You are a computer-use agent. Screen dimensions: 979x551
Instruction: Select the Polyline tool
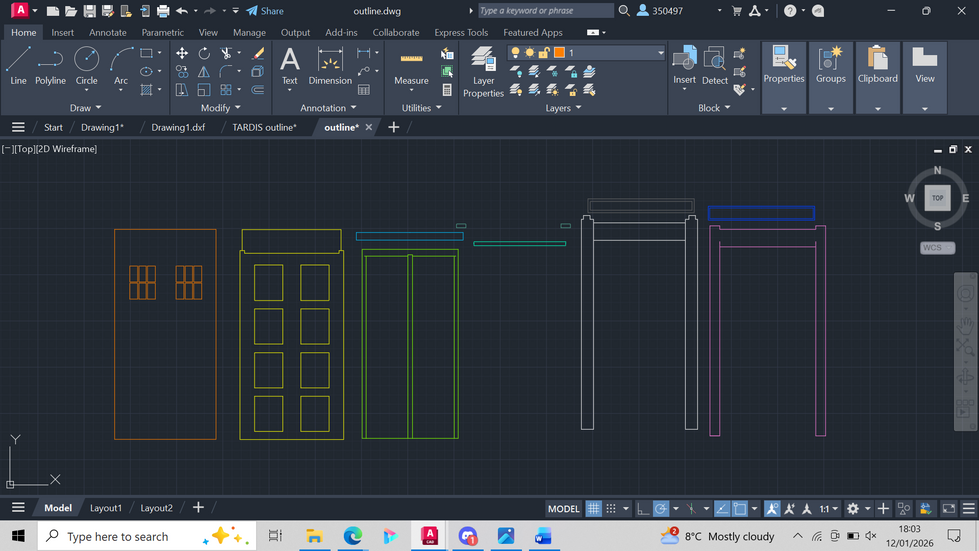pos(50,66)
